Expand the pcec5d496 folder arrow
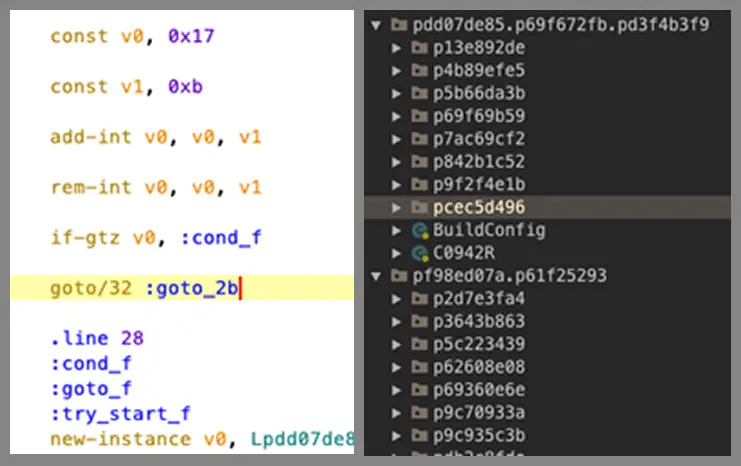The height and width of the screenshot is (466, 741). coord(396,207)
